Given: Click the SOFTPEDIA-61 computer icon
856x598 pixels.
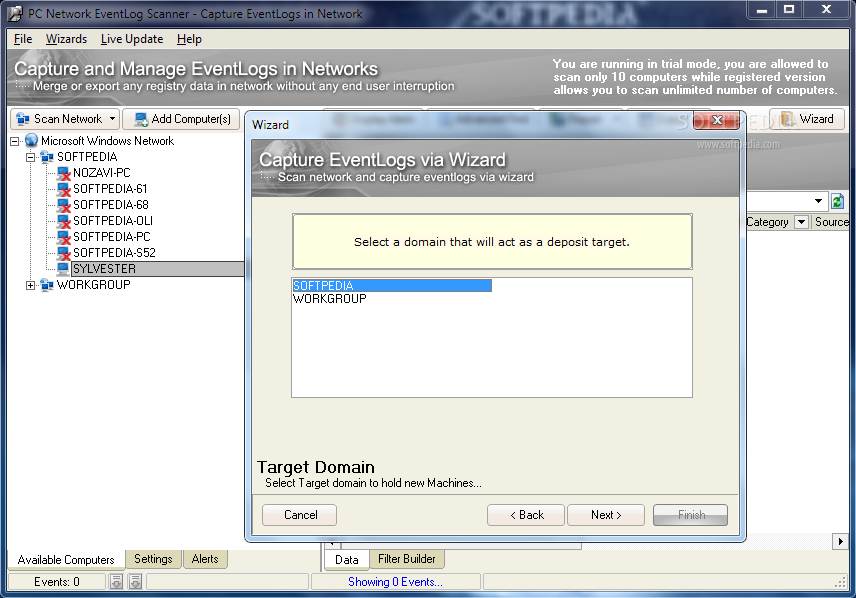Looking at the screenshot, I should [64, 189].
